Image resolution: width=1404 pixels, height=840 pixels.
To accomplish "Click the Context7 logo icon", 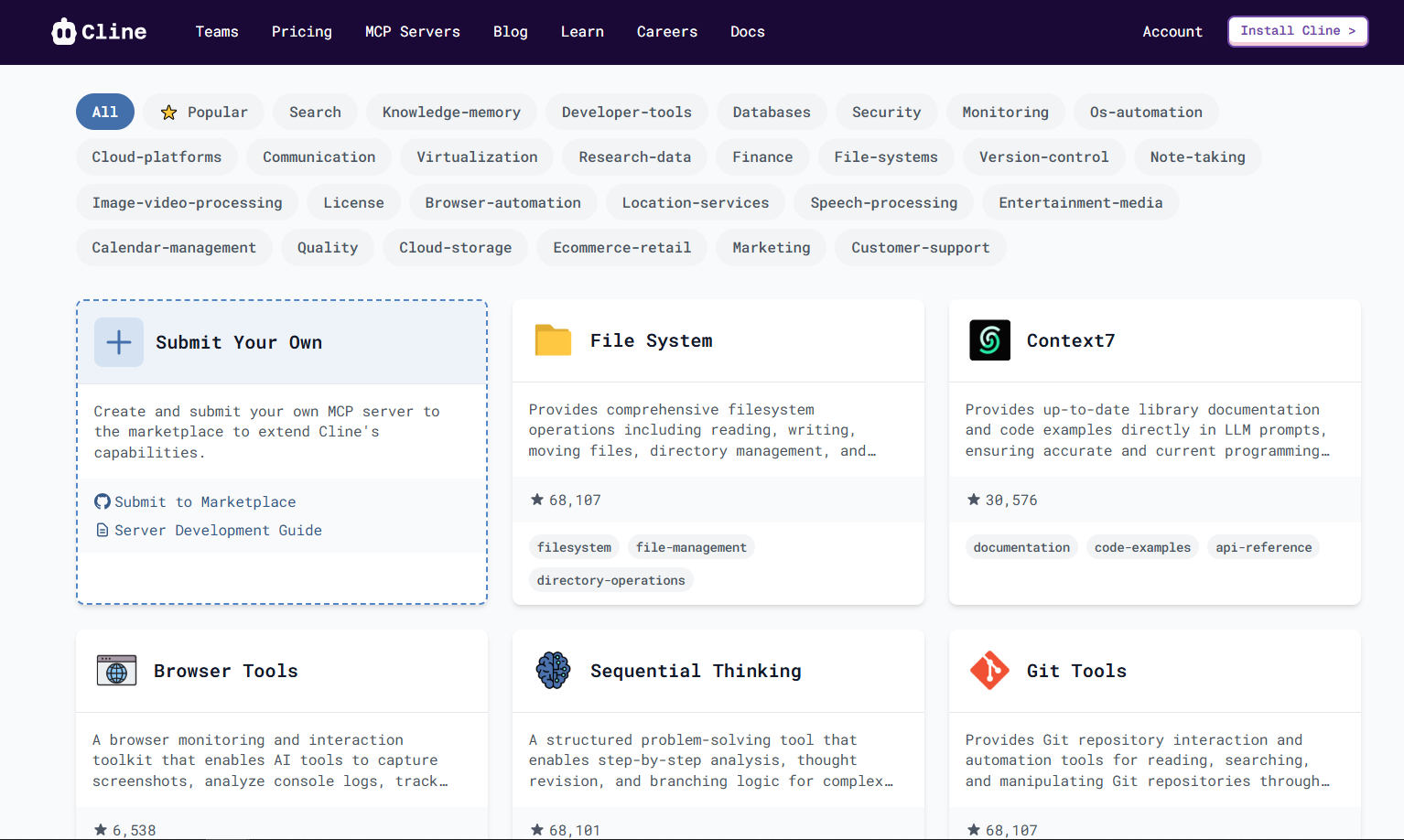I will pos(989,340).
